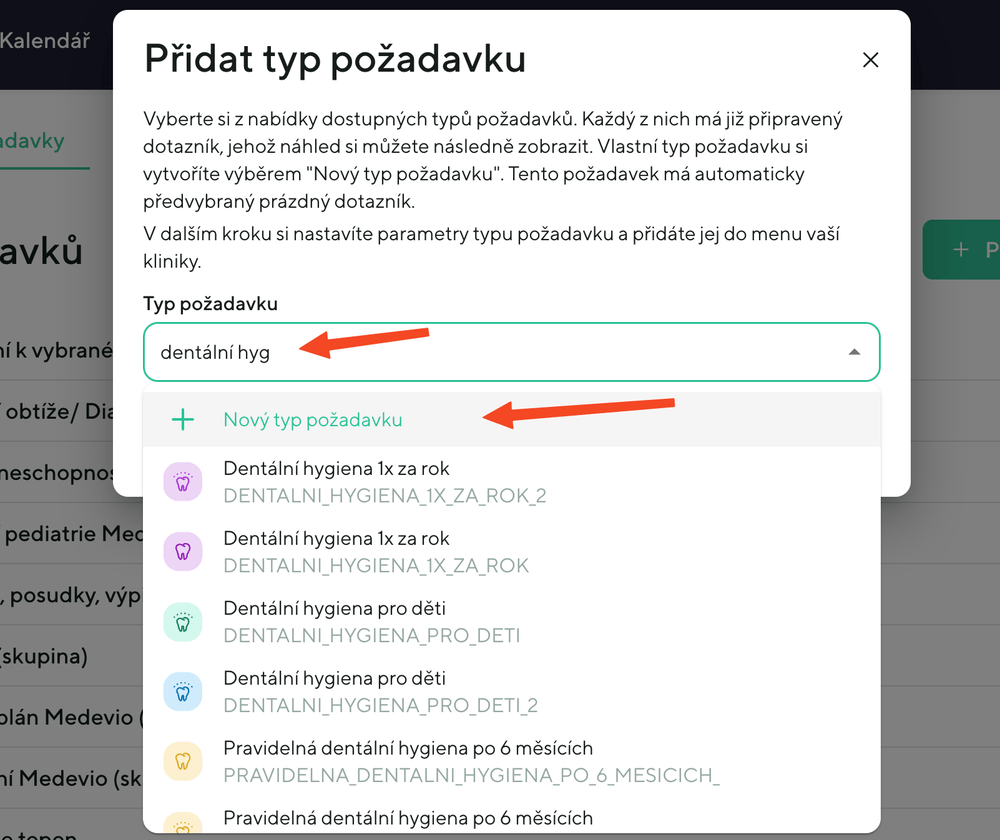
Task: Pick PRAVIDELNA_DENTALNI_HYGIENA_PO_6_MESICICH_ option
Action: (470, 762)
